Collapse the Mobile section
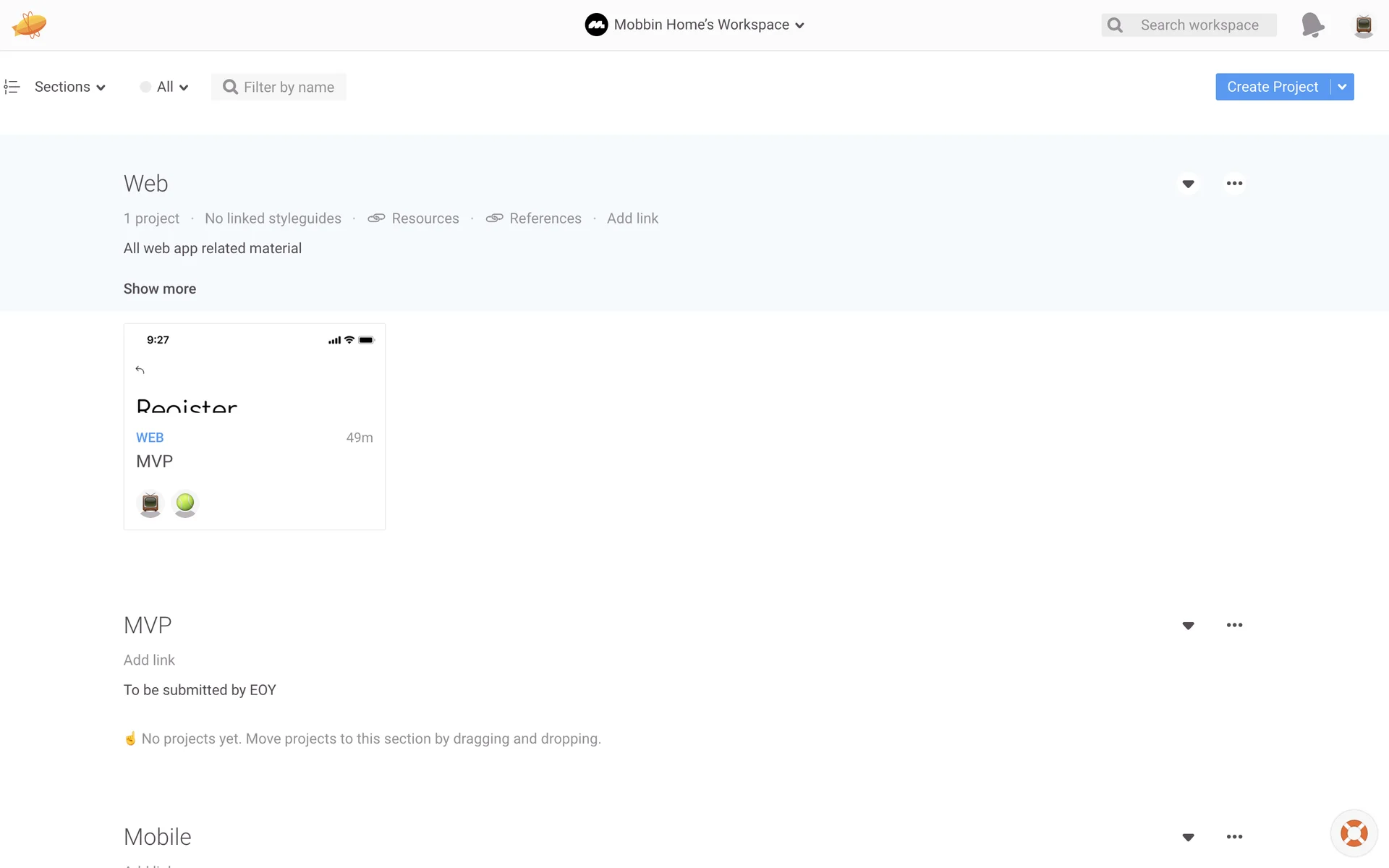 tap(1188, 838)
